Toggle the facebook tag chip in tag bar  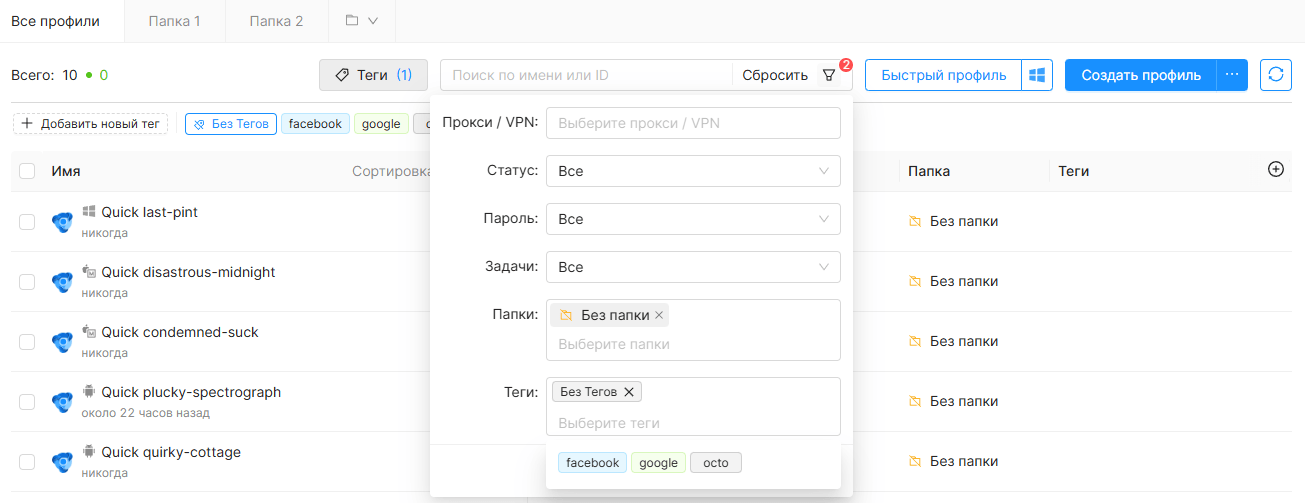click(x=315, y=124)
